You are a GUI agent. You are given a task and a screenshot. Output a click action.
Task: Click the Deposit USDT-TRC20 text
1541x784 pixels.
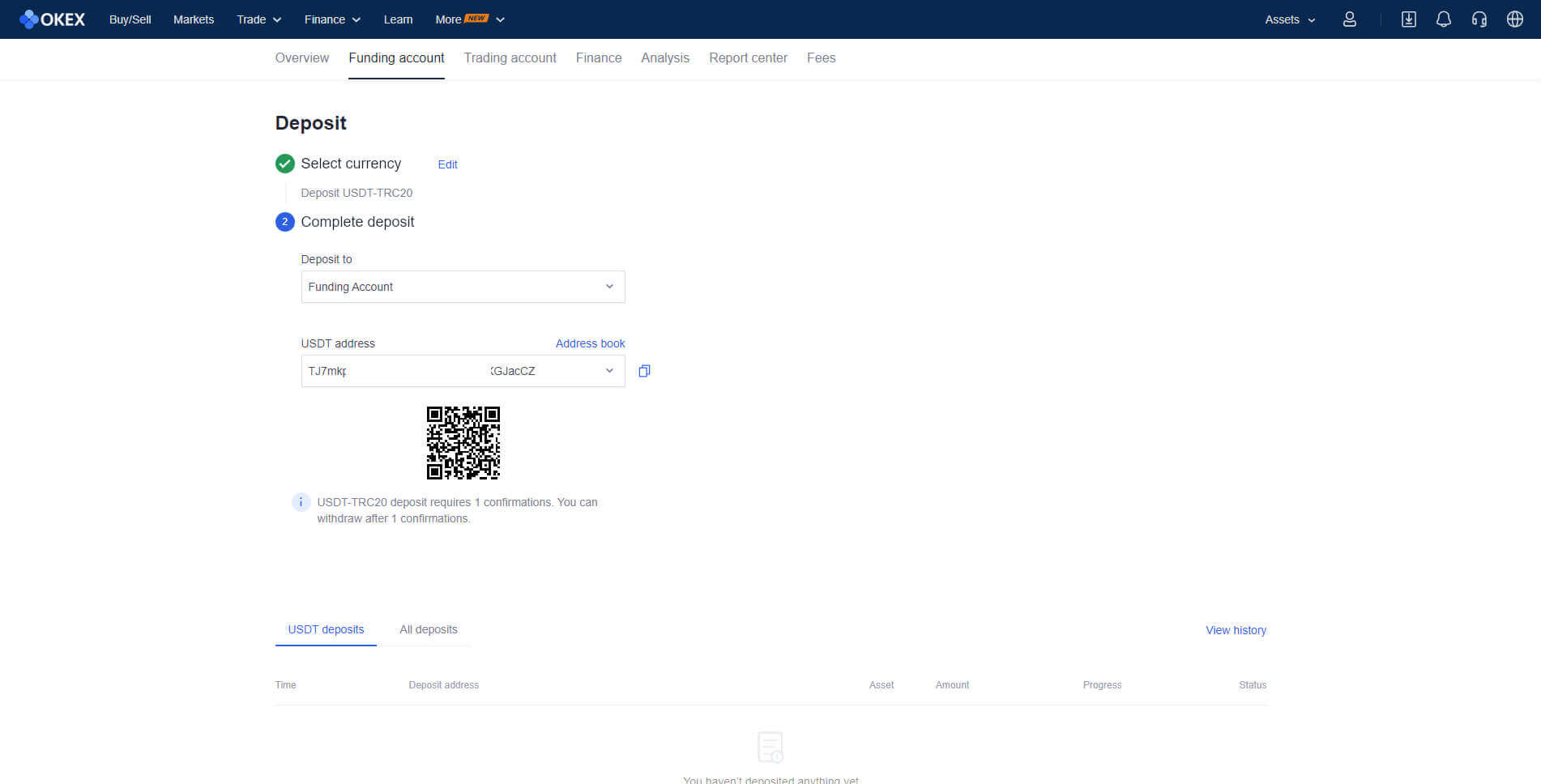(356, 193)
